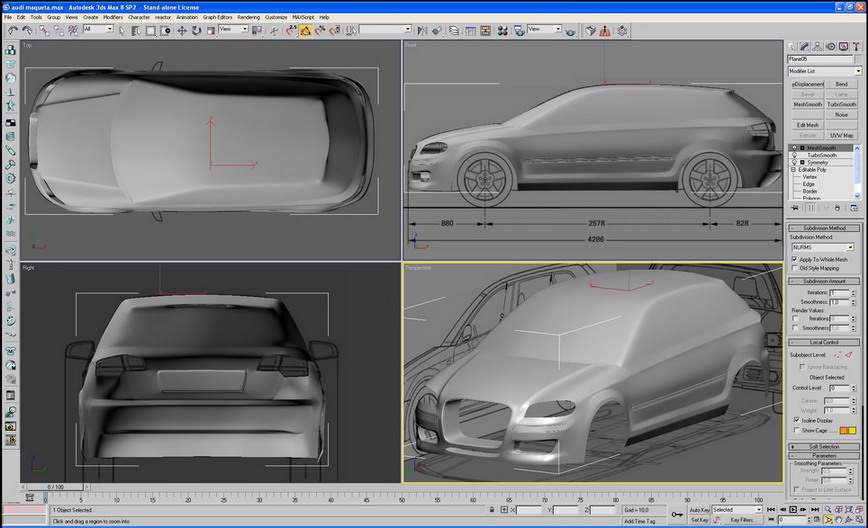Enable the Old Style Mapping checkbox
This screenshot has height=528, width=868.
point(794,268)
